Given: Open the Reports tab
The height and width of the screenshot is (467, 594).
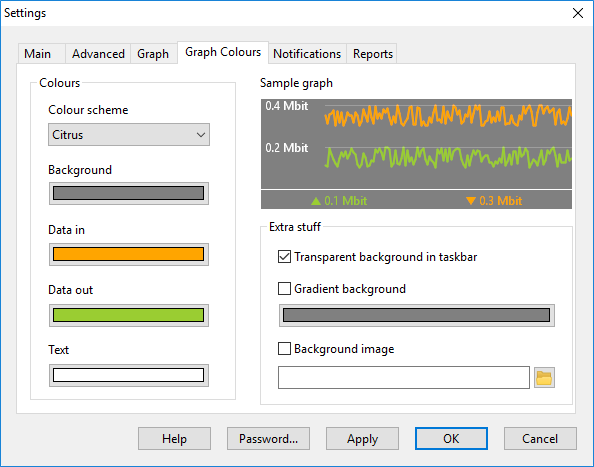Looking at the screenshot, I should [x=373, y=54].
